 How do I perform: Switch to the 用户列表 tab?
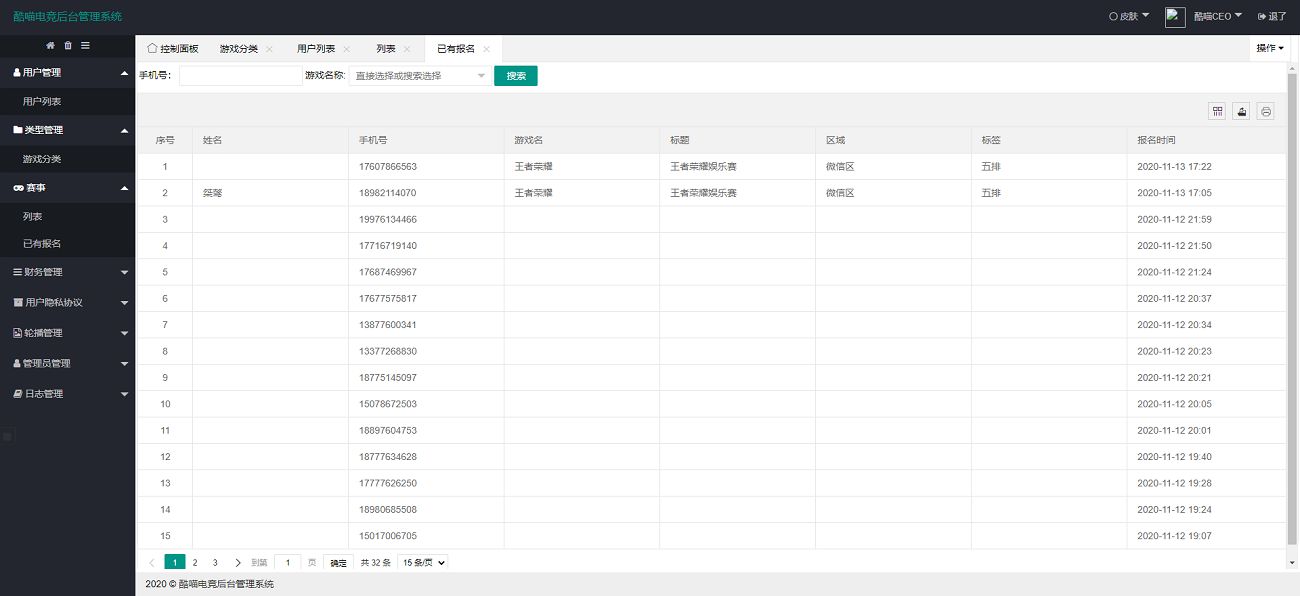click(x=316, y=49)
